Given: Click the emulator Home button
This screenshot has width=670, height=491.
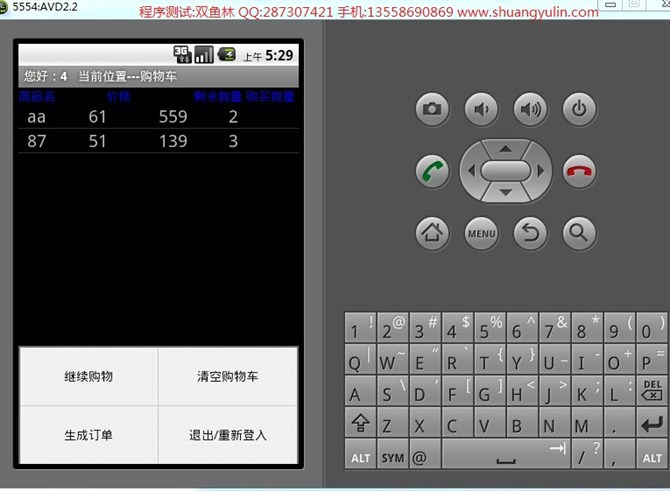Looking at the screenshot, I should (432, 233).
